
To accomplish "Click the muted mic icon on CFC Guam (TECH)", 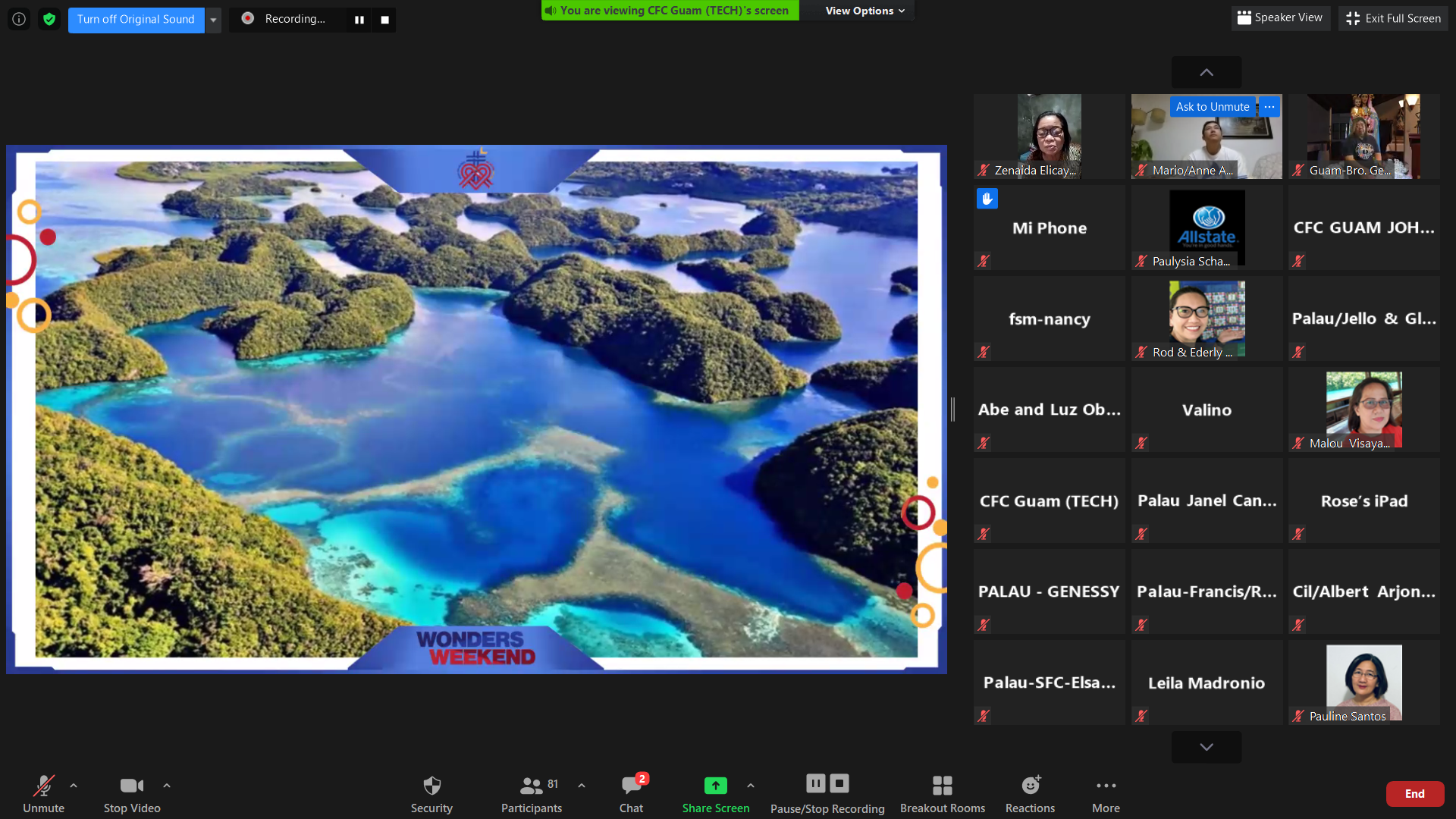I will click(984, 534).
